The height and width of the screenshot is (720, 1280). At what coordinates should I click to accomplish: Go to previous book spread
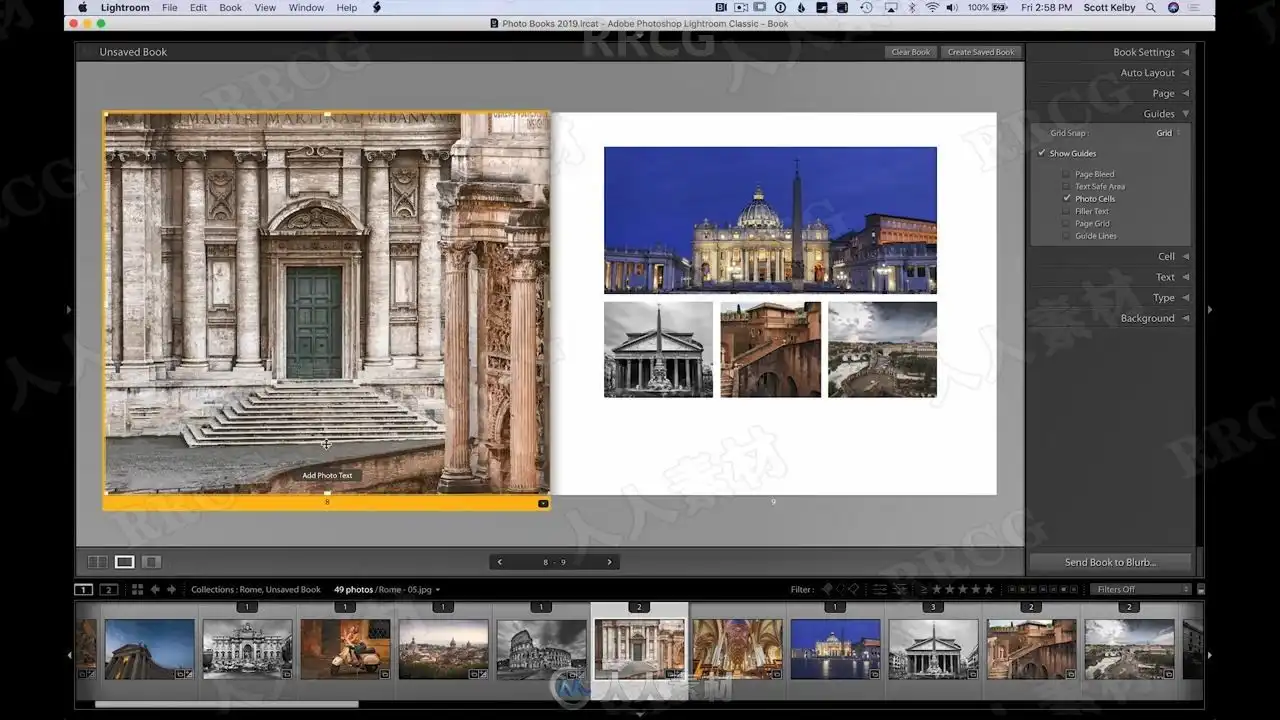pos(500,562)
